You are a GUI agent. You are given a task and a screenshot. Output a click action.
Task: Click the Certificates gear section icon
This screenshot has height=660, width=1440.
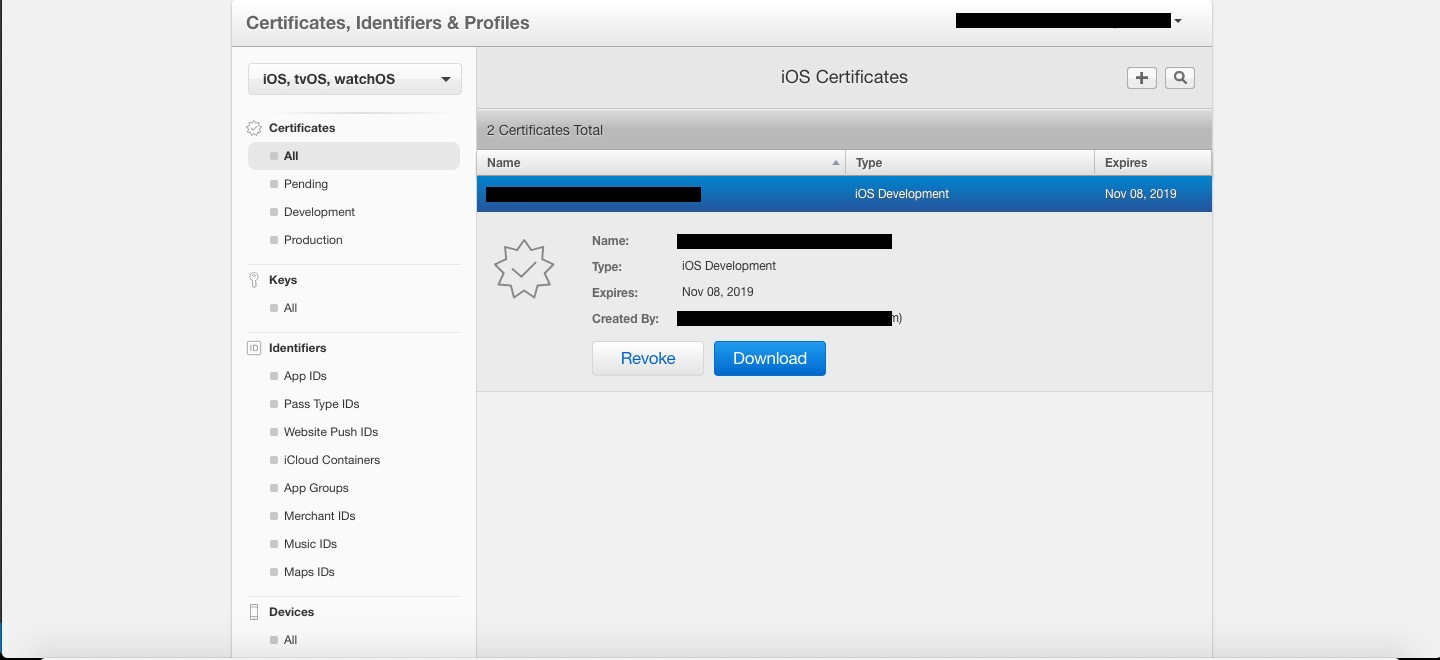click(254, 128)
